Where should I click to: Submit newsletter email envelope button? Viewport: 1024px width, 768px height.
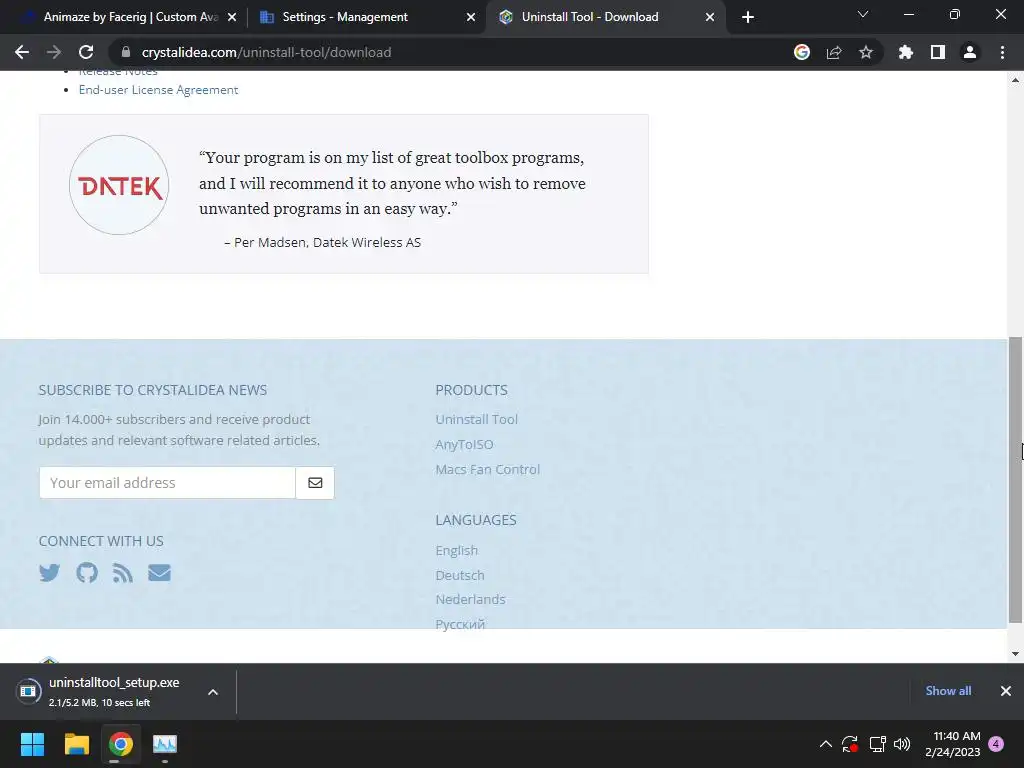click(x=315, y=483)
